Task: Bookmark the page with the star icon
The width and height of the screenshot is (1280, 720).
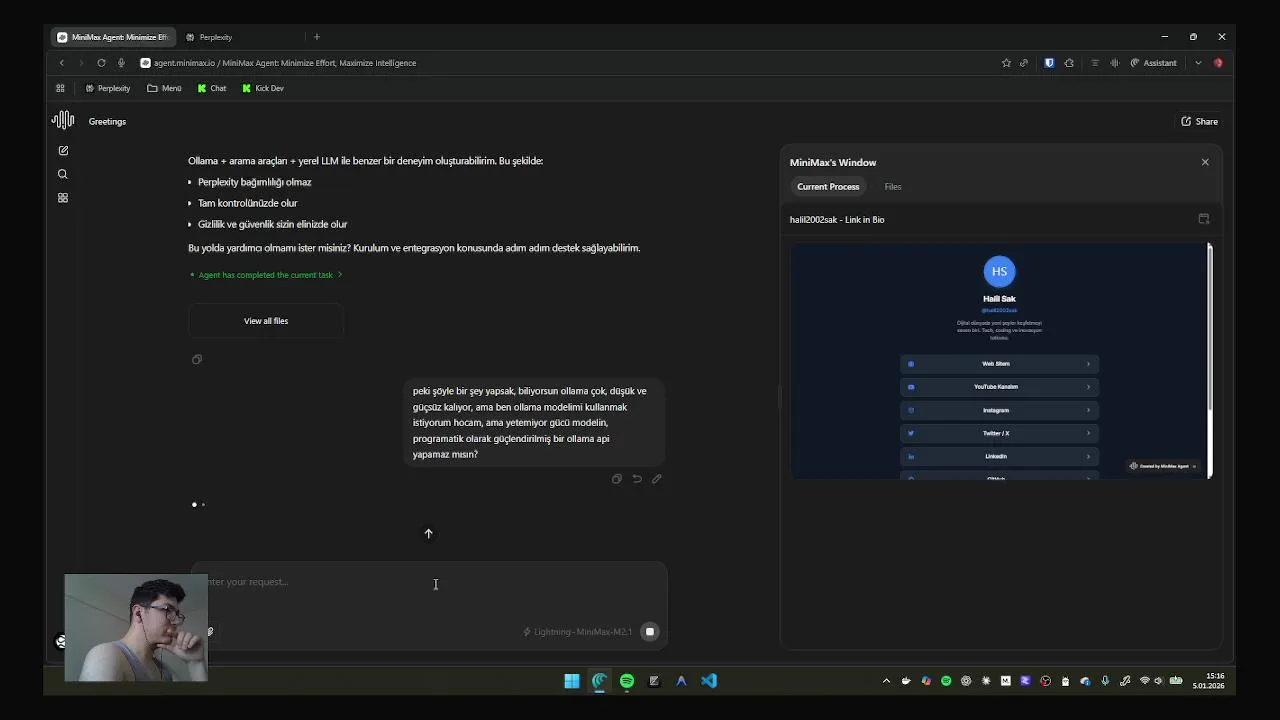Action: [x=1006, y=63]
